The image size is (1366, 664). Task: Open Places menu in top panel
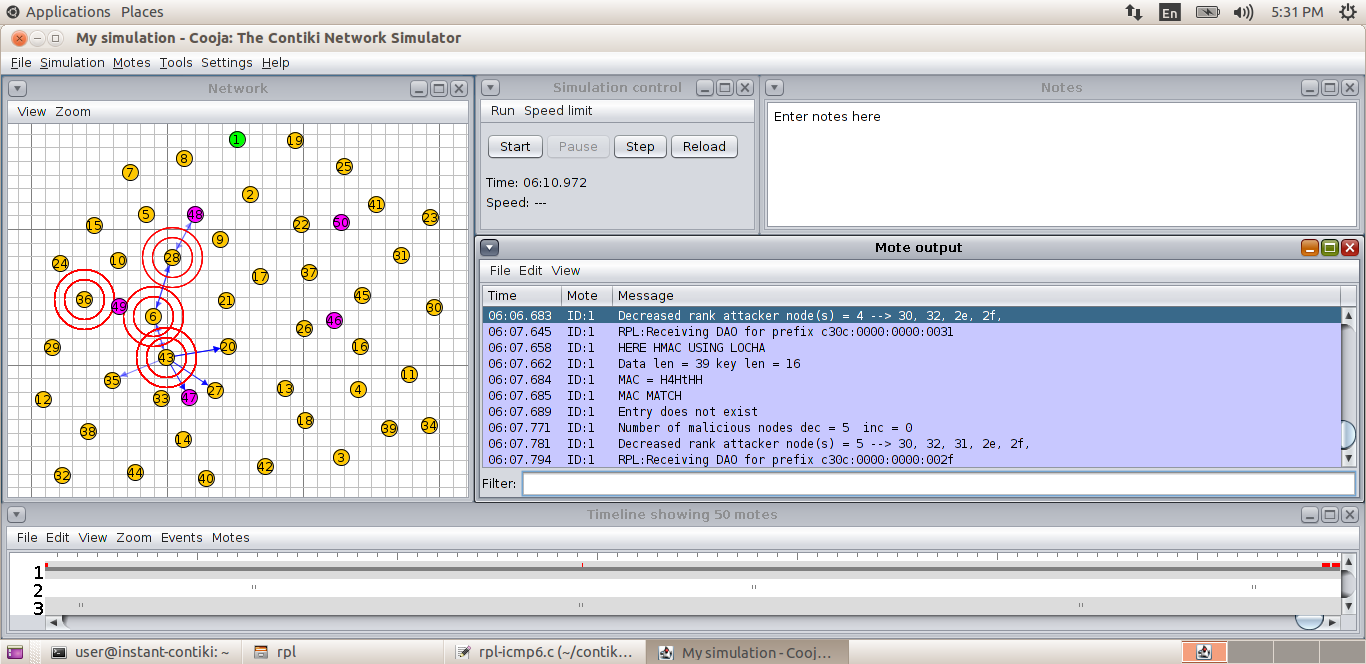coord(142,12)
